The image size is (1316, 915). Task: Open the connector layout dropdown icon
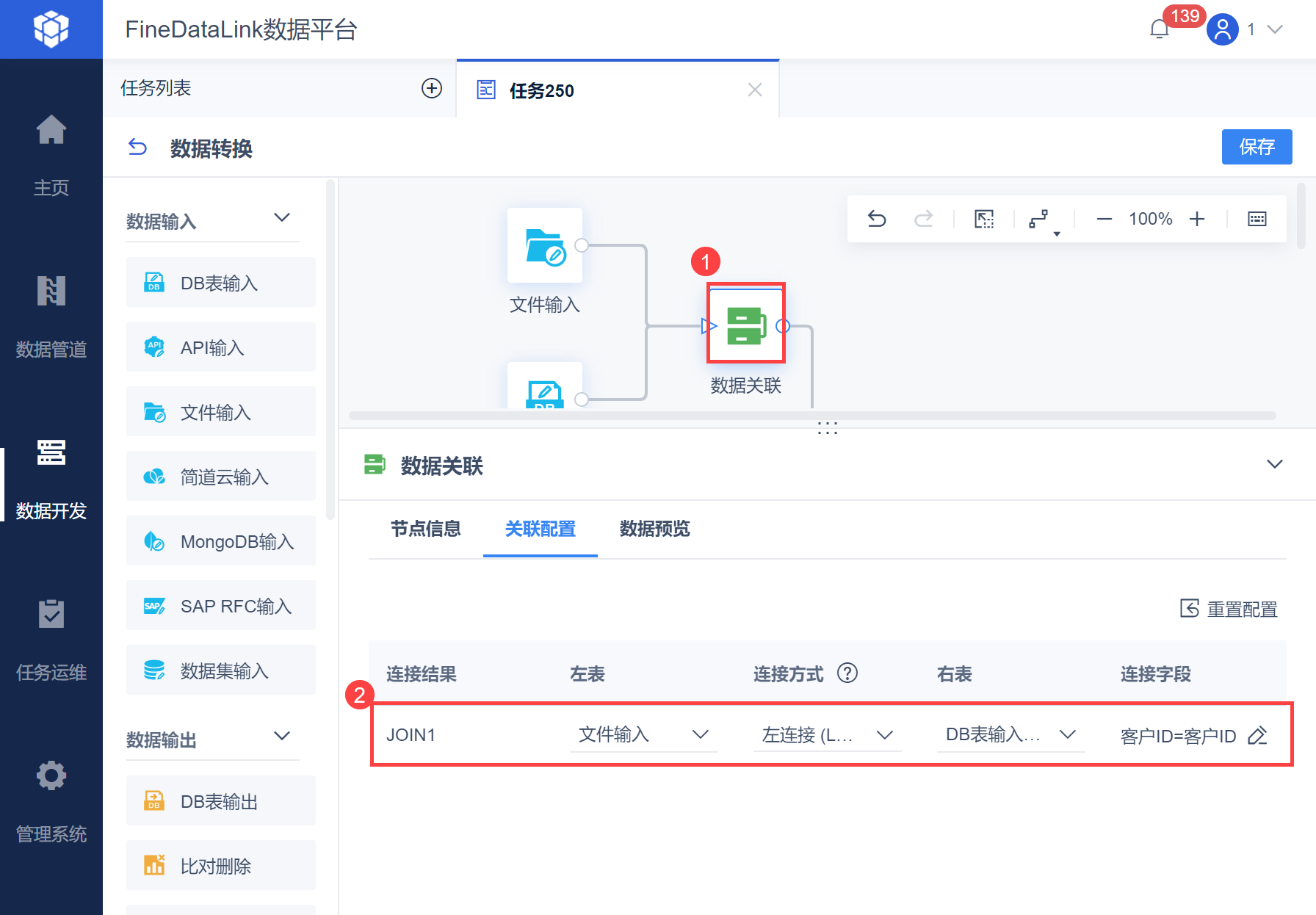tap(1044, 220)
